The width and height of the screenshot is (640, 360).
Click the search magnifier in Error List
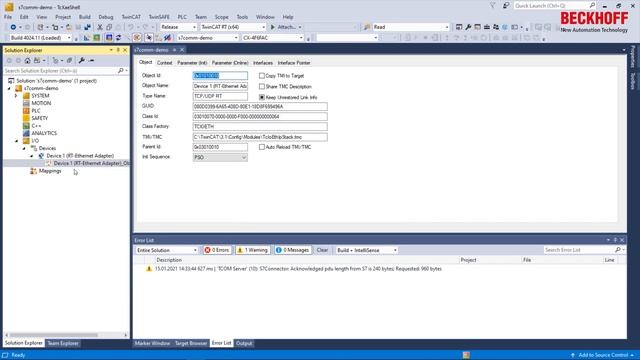click(x=618, y=250)
